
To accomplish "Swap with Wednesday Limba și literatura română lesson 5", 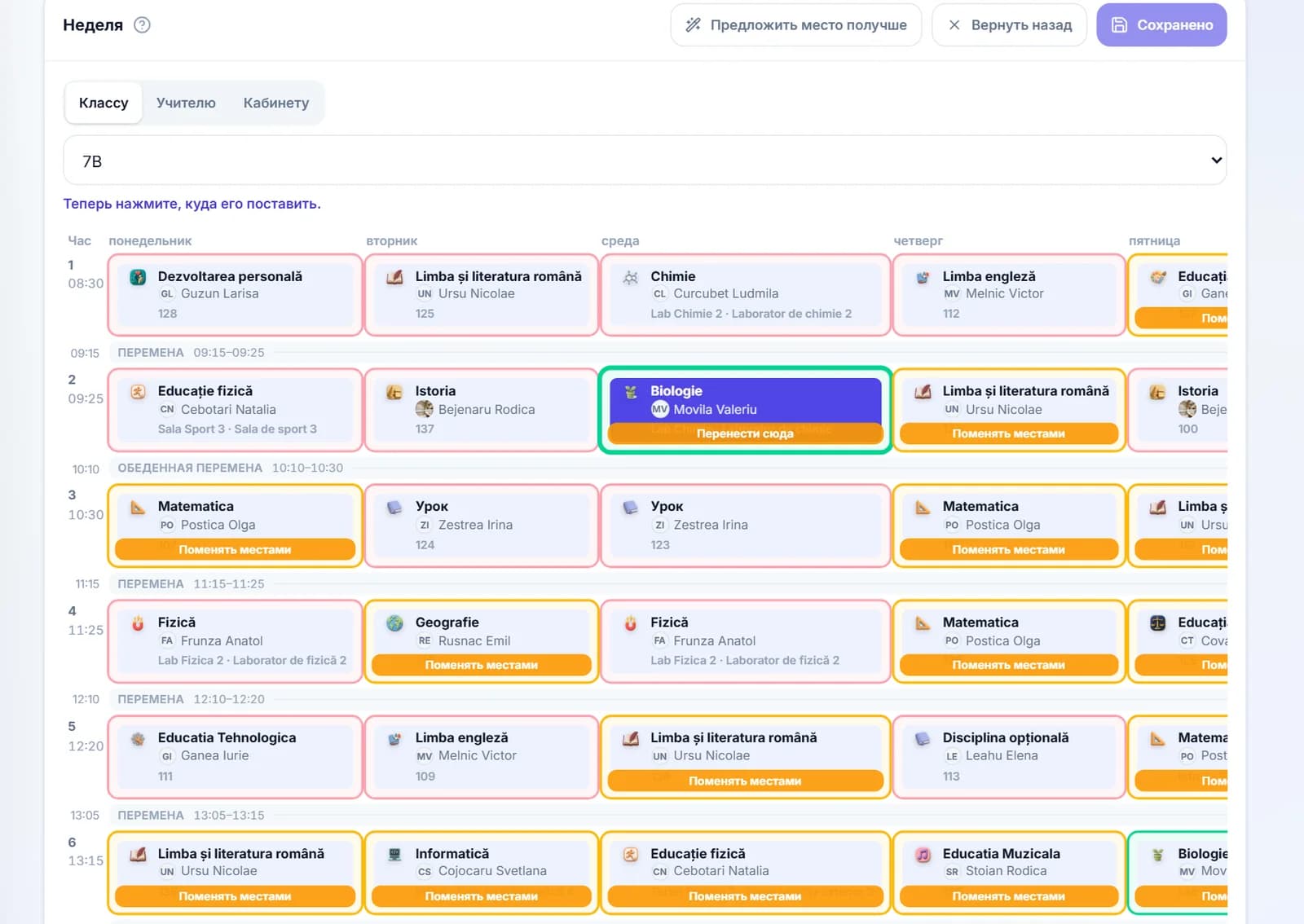I will [745, 781].
